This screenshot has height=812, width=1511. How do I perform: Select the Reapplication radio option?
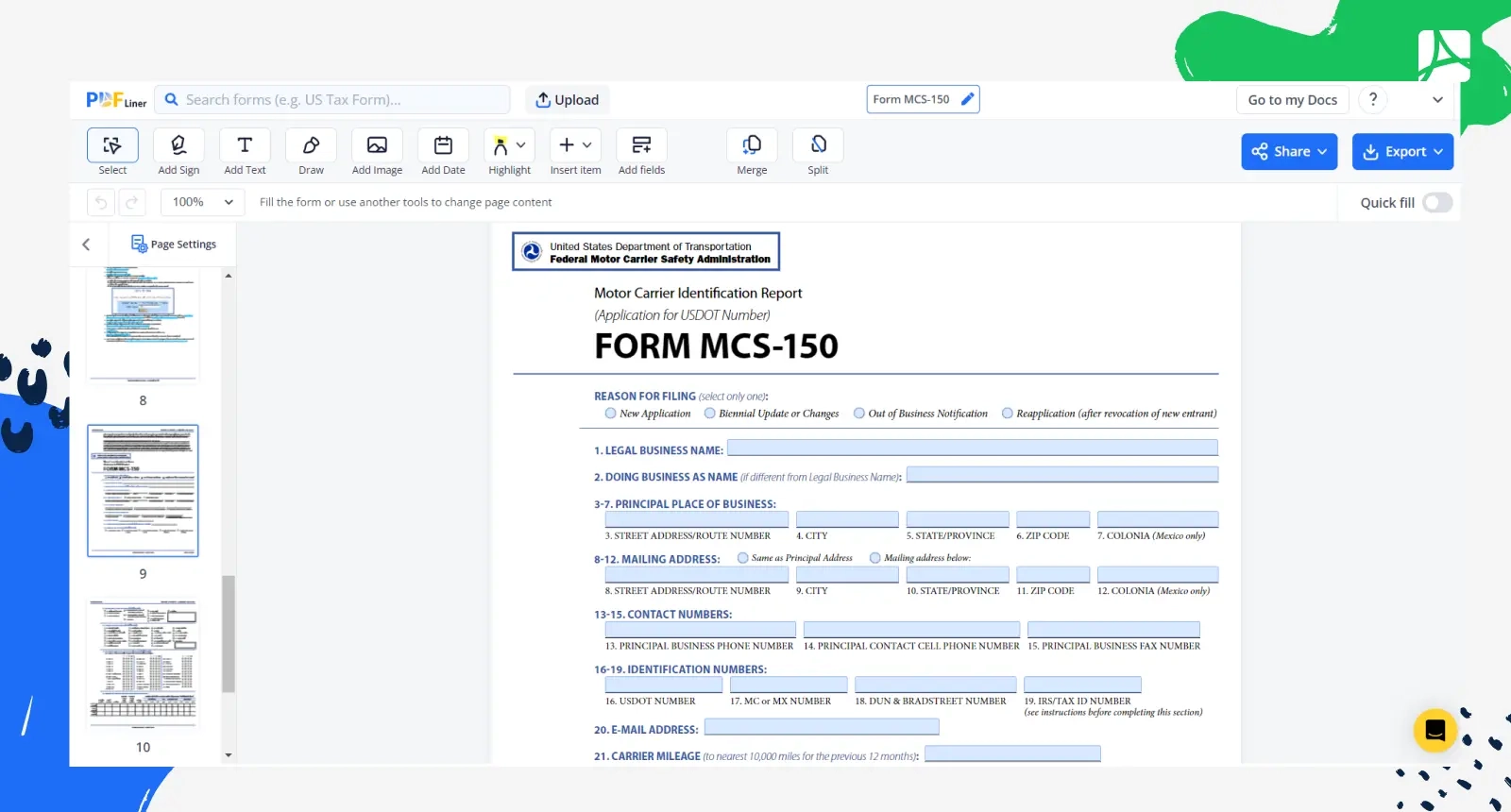coord(1007,414)
